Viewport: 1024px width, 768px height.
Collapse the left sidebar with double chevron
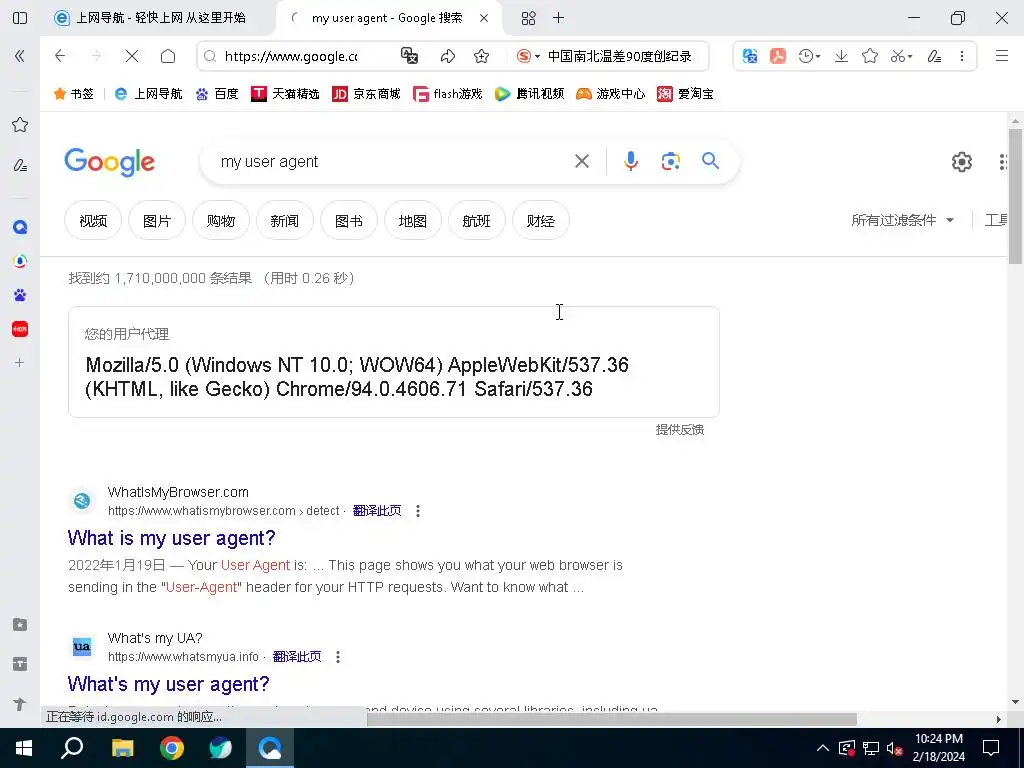(x=20, y=56)
